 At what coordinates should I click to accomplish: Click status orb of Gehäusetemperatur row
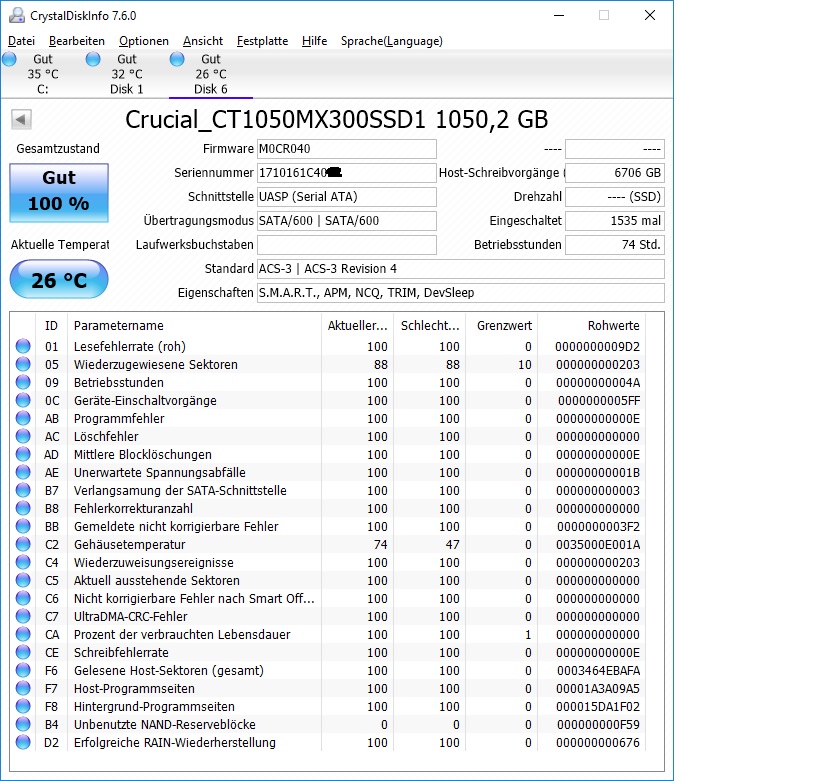(23, 544)
